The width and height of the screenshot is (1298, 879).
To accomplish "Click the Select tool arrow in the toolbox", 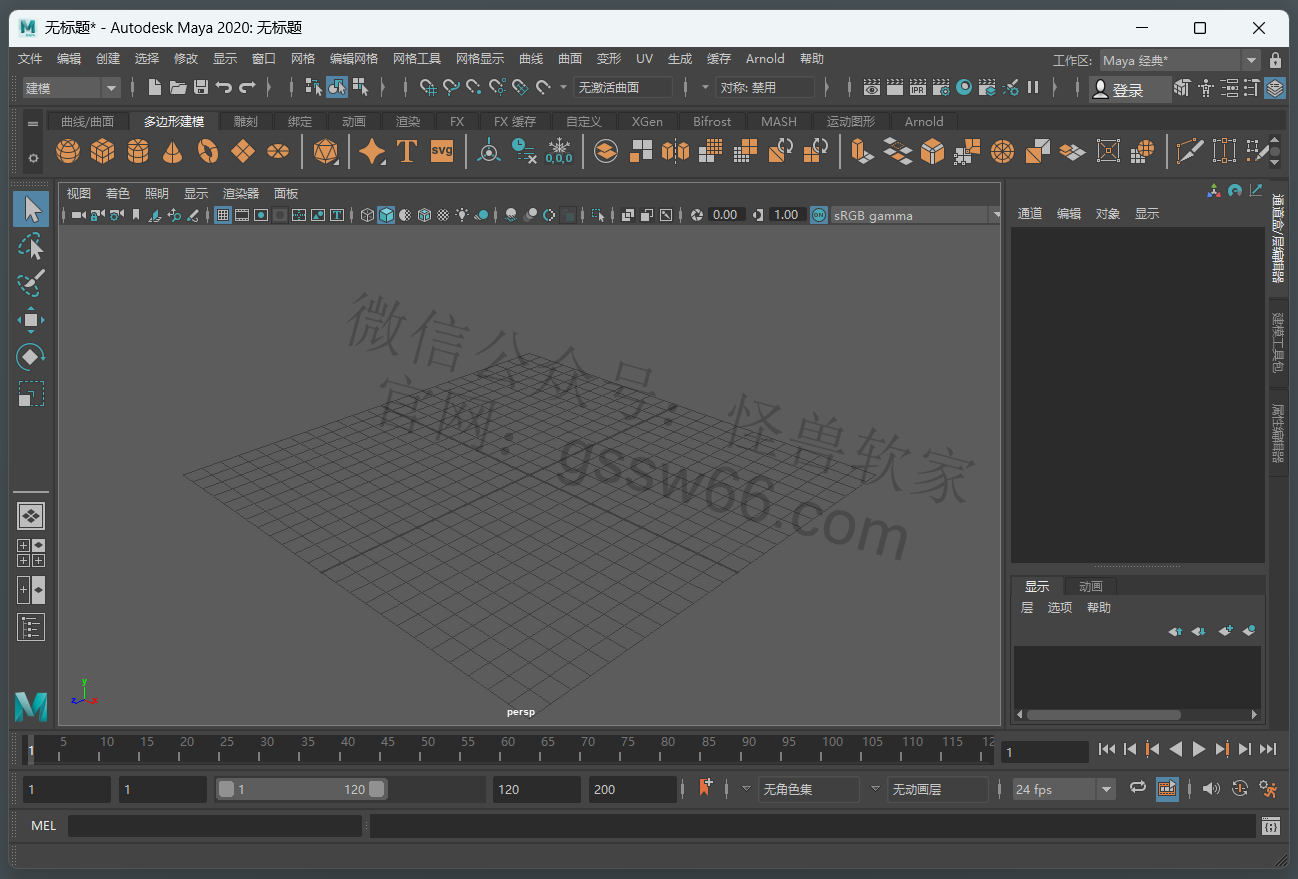I will point(31,209).
